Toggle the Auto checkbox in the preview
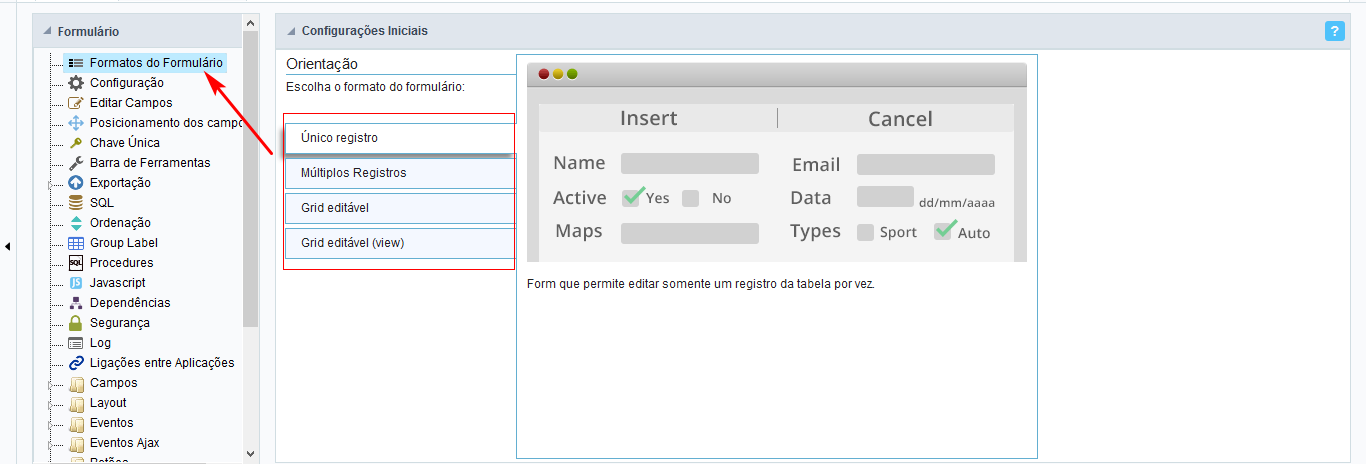This screenshot has width=1366, height=464. point(943,232)
